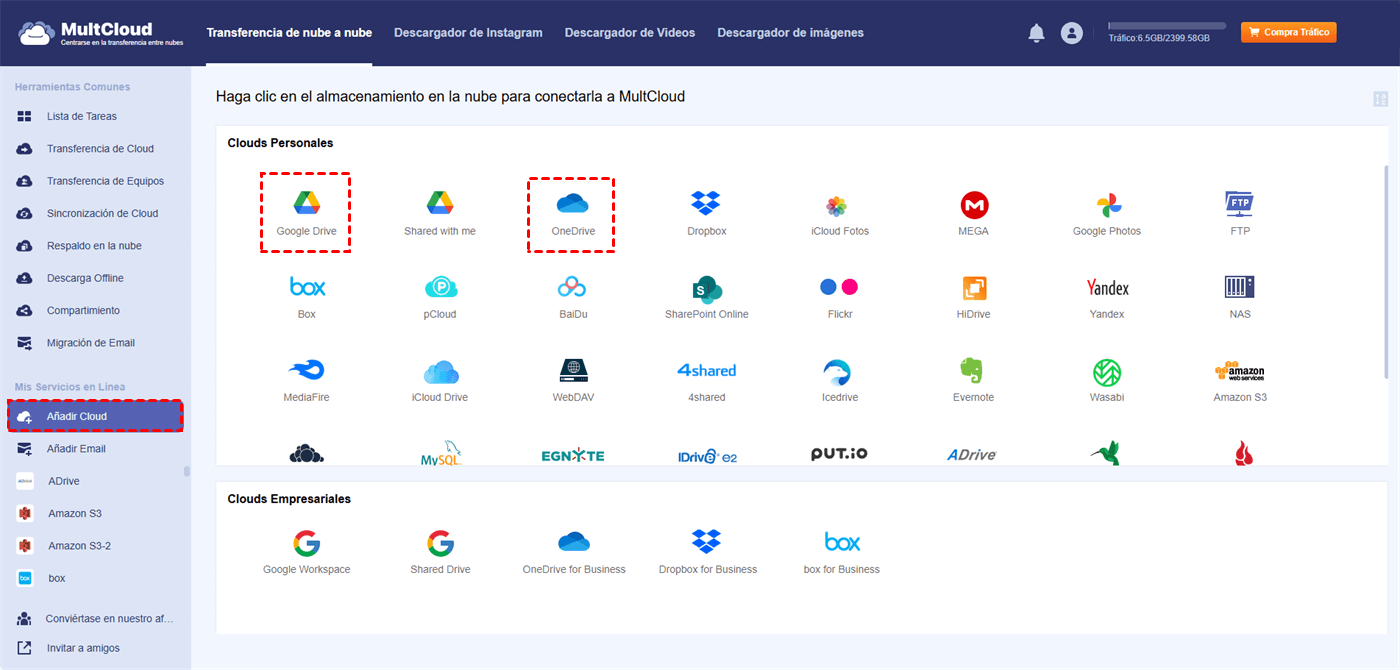1400x670 pixels.
Task: Select the 4shared service
Action: click(x=706, y=380)
